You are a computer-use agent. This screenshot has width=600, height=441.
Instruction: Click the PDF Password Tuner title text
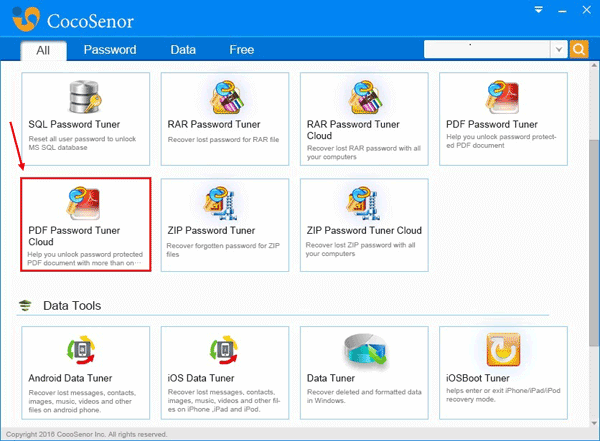[x=492, y=124]
